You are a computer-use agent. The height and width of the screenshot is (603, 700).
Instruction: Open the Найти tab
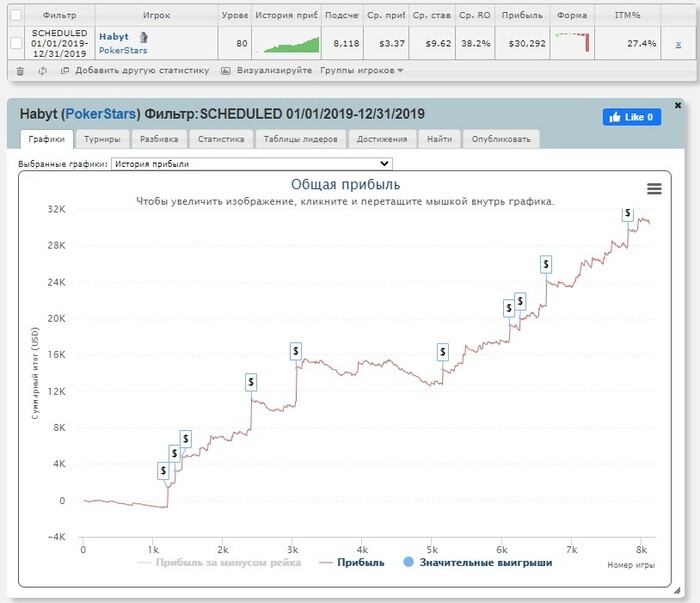(439, 139)
